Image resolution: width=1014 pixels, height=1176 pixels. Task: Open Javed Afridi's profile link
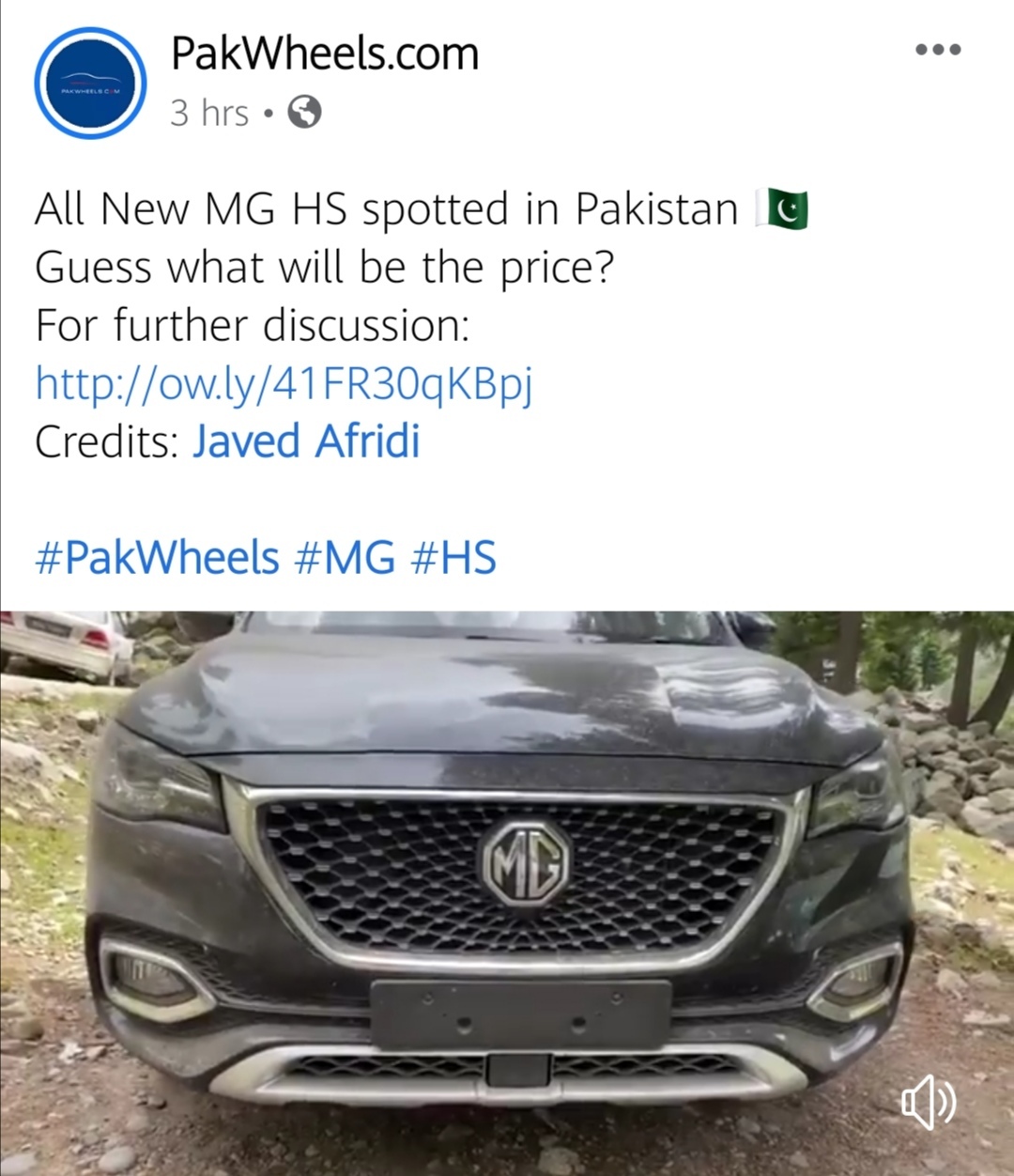point(306,441)
